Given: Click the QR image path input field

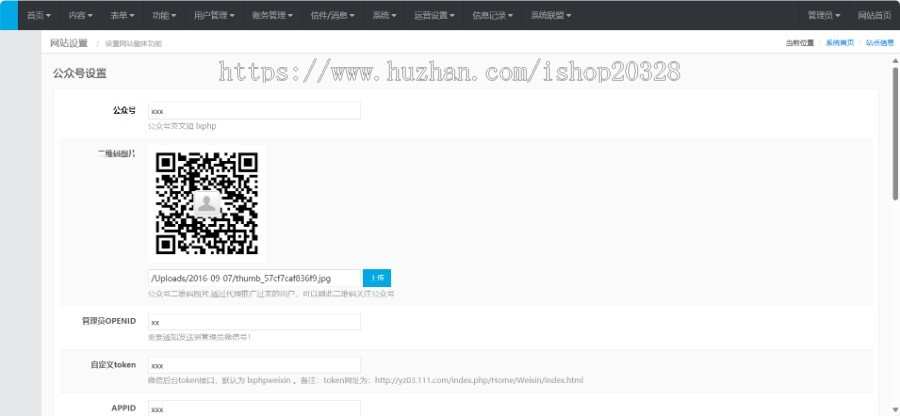Looking at the screenshot, I should 254,278.
